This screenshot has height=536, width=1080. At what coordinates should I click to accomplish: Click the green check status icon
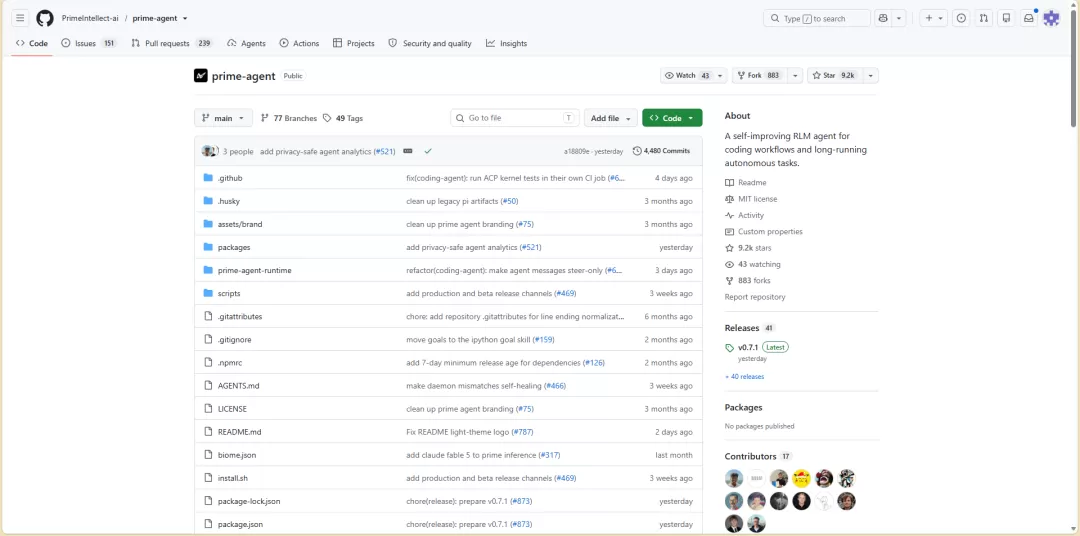tap(428, 151)
